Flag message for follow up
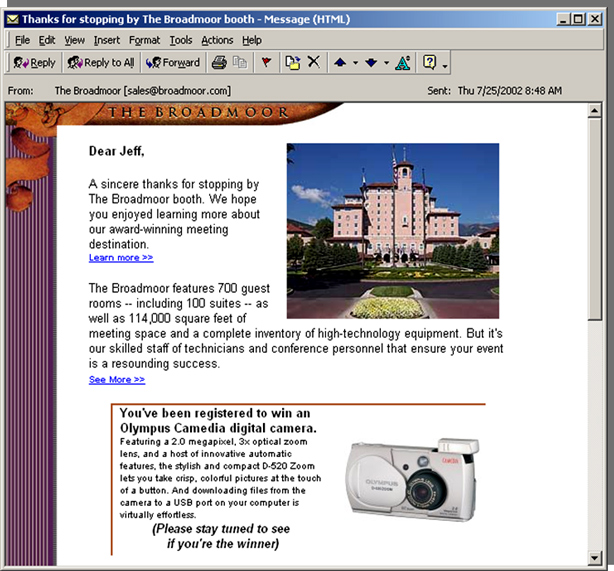Image resolution: width=614 pixels, height=571 pixels. (x=266, y=63)
